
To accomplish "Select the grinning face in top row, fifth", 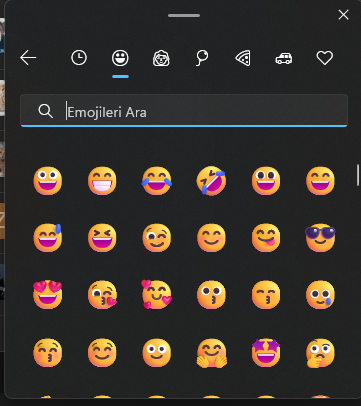I will tap(266, 181).
